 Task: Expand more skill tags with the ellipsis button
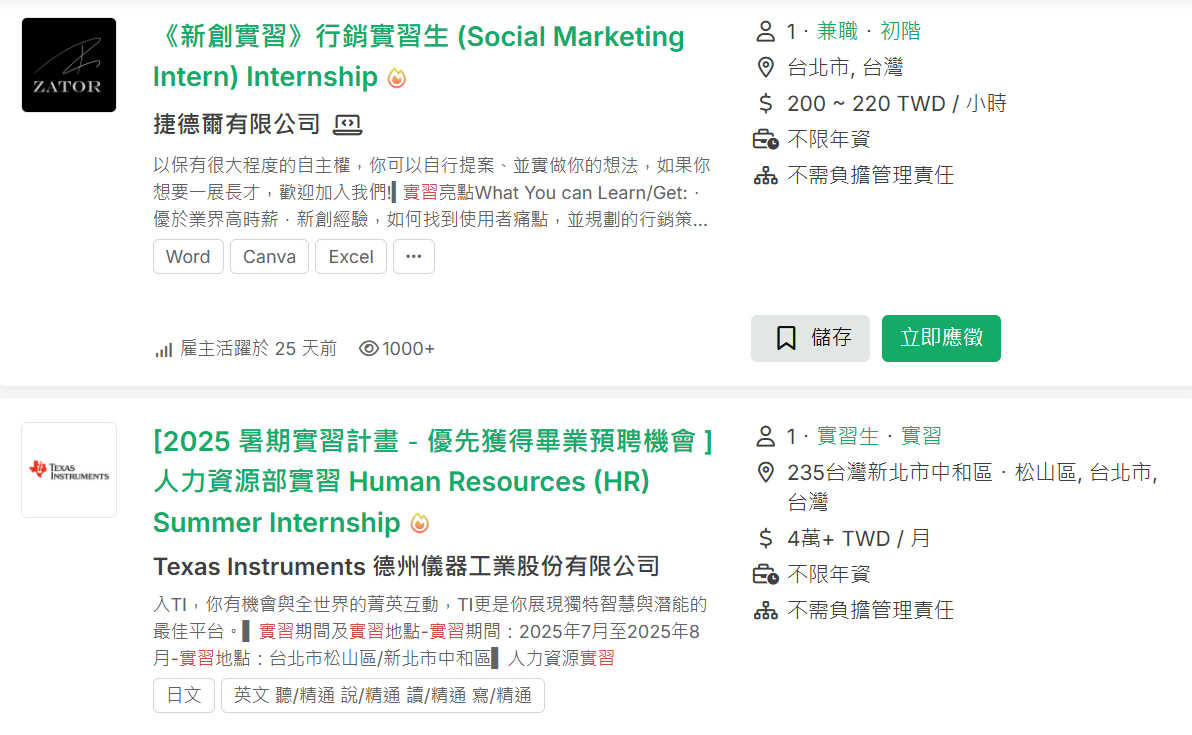tap(414, 257)
